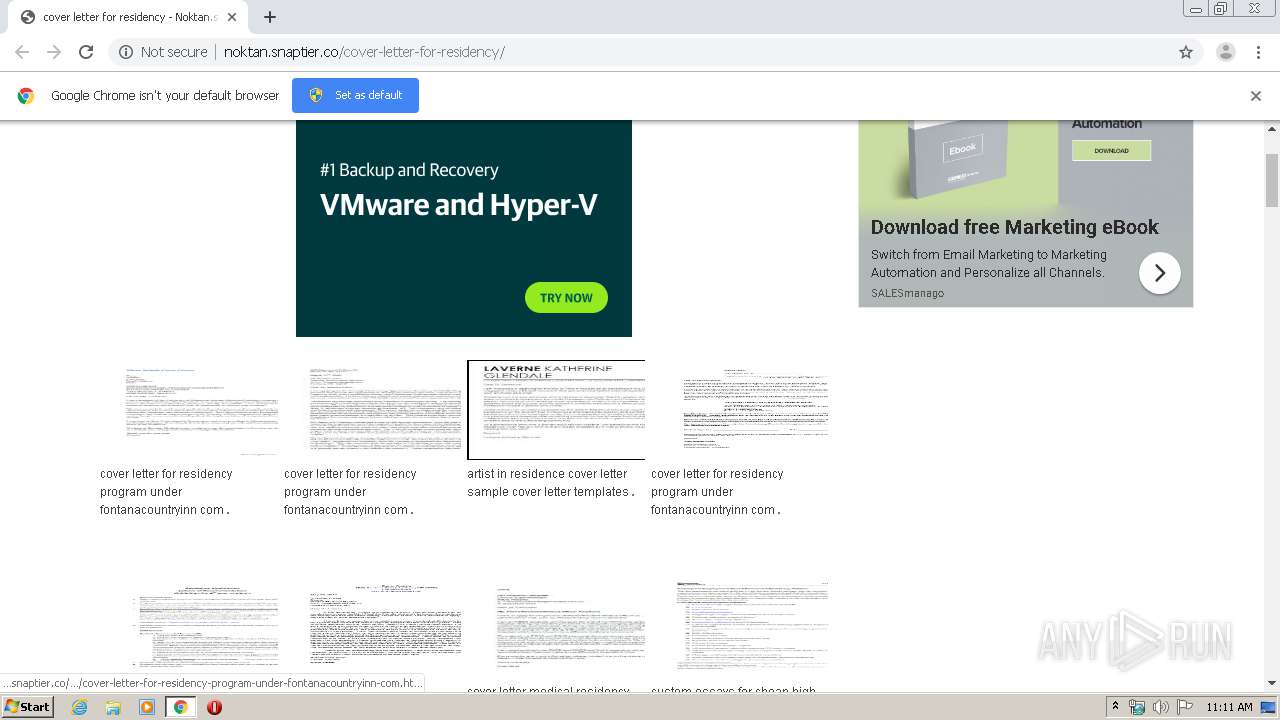Viewport: 1280px width, 720px height.
Task: Show hidden system tray icons
Action: (x=1116, y=707)
